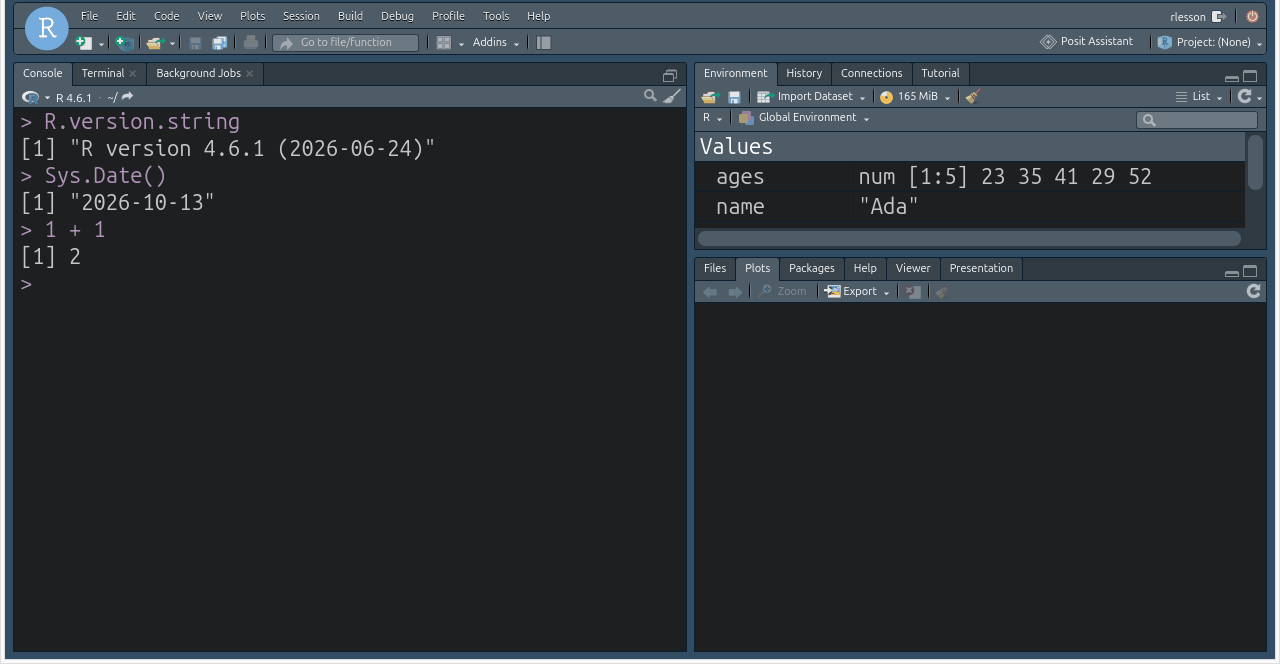Select the ages variable row
1280x664 pixels.
970,177
